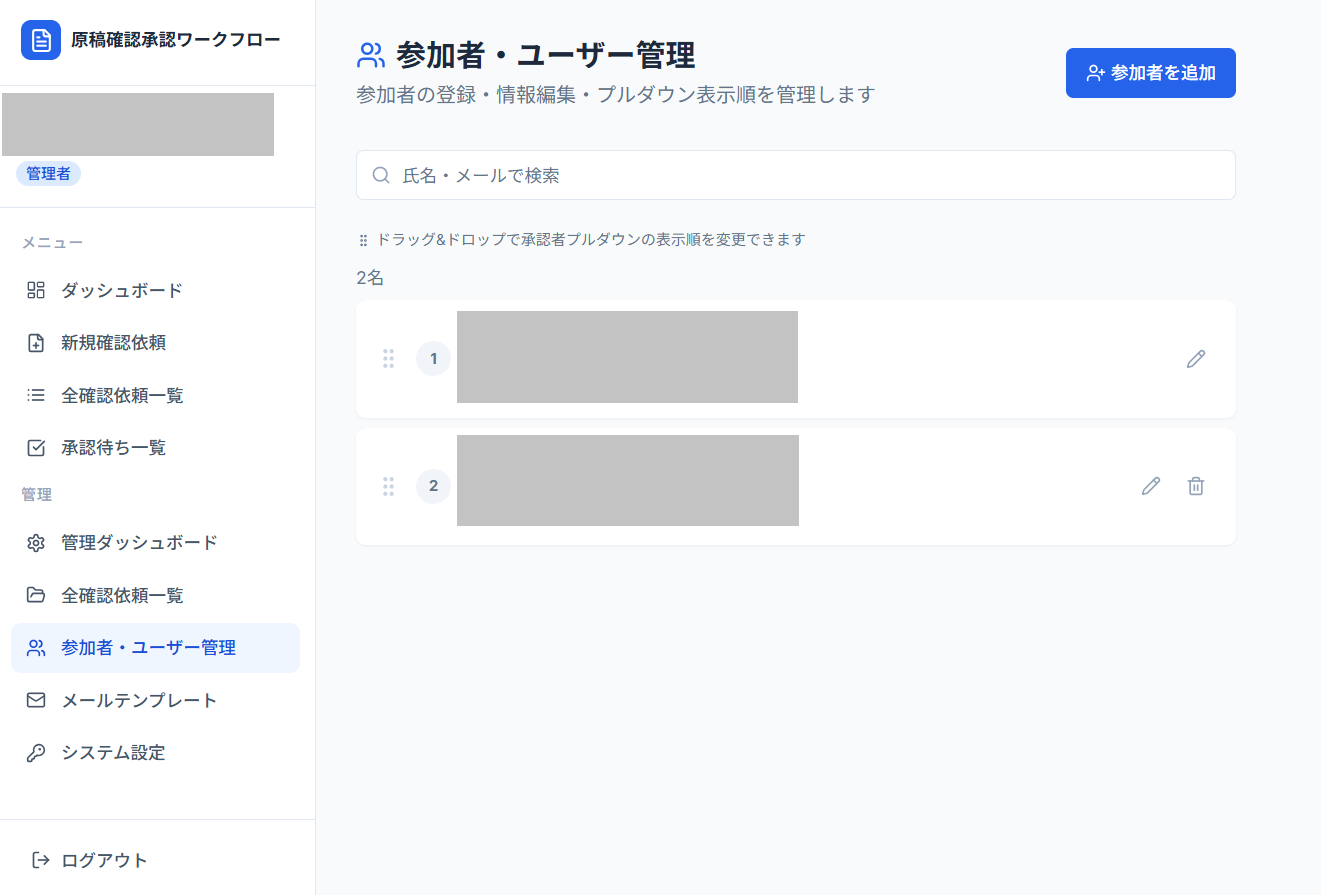Screen dimensions: 1321x895
Task: Click the document logo icon beside app title
Action: 41,40
